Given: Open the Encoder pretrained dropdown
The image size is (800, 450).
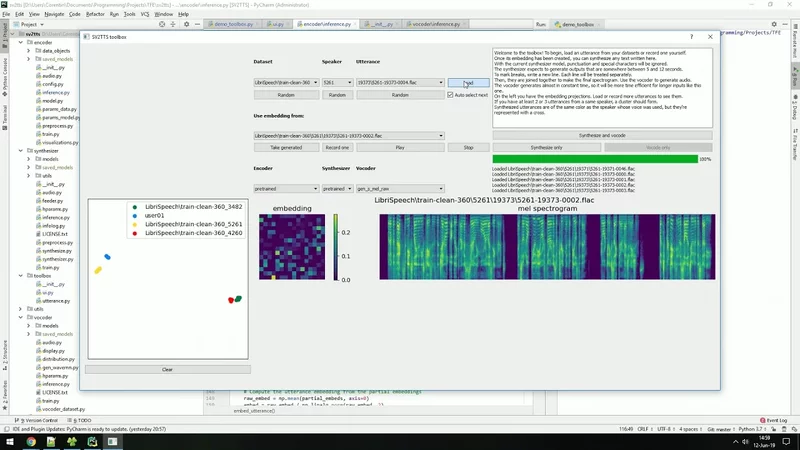Looking at the screenshot, I should pos(285,188).
